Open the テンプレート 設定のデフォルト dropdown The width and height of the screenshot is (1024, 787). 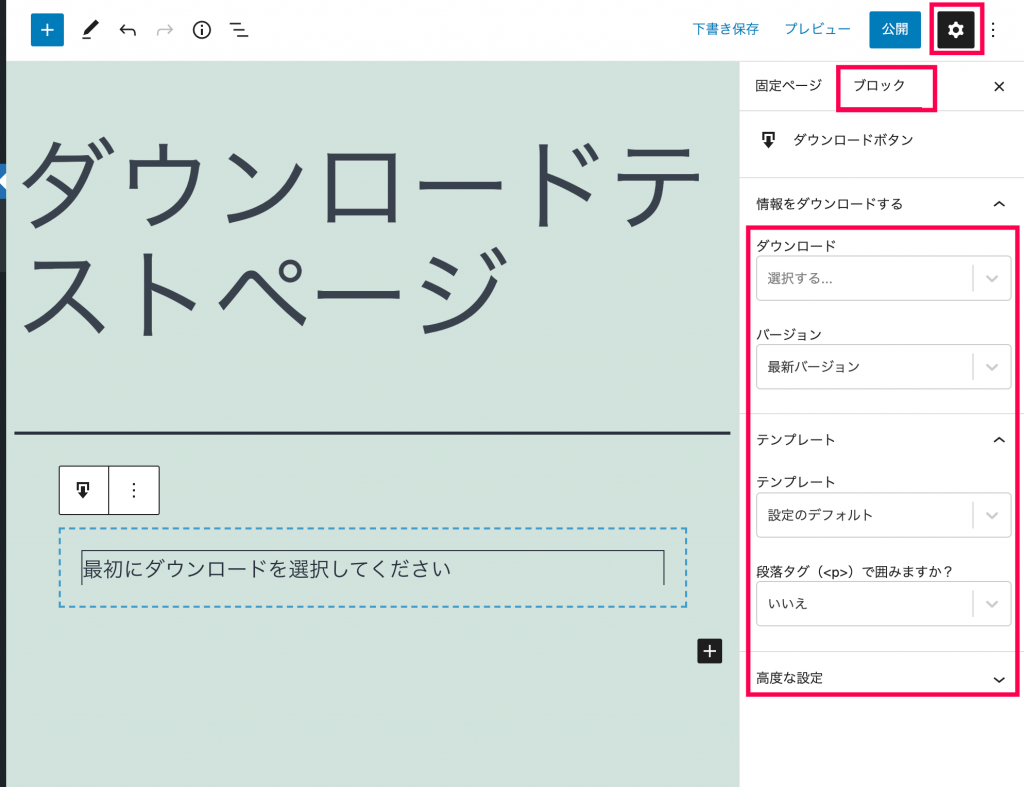coord(883,515)
